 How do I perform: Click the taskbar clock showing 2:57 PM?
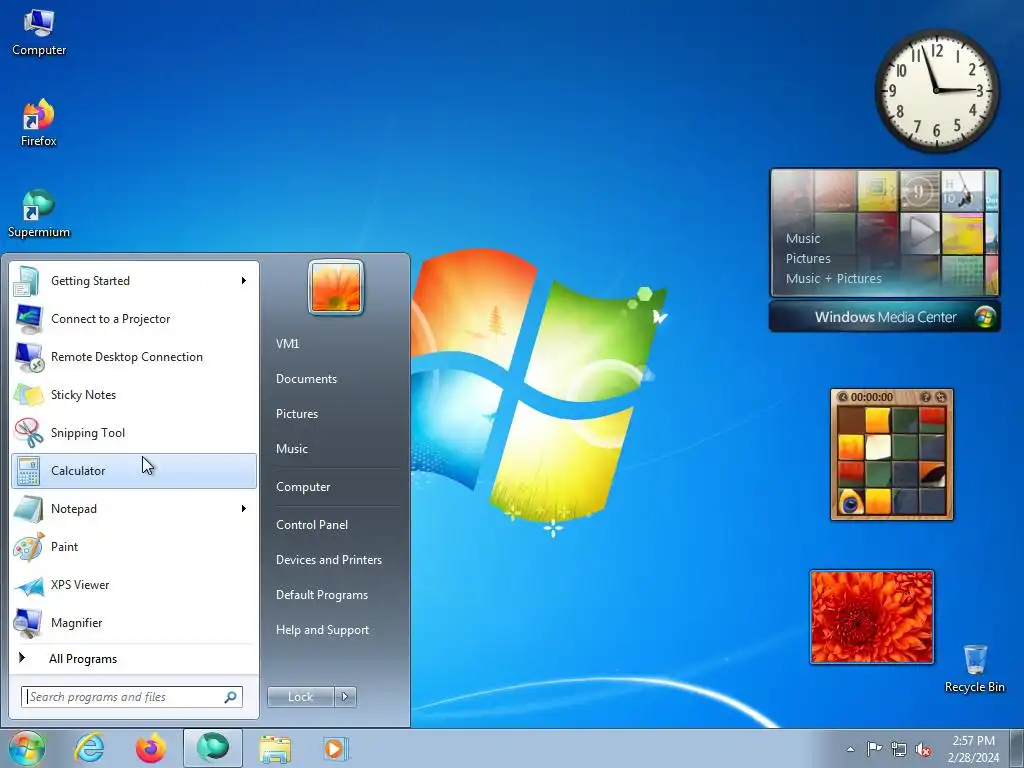click(x=973, y=749)
